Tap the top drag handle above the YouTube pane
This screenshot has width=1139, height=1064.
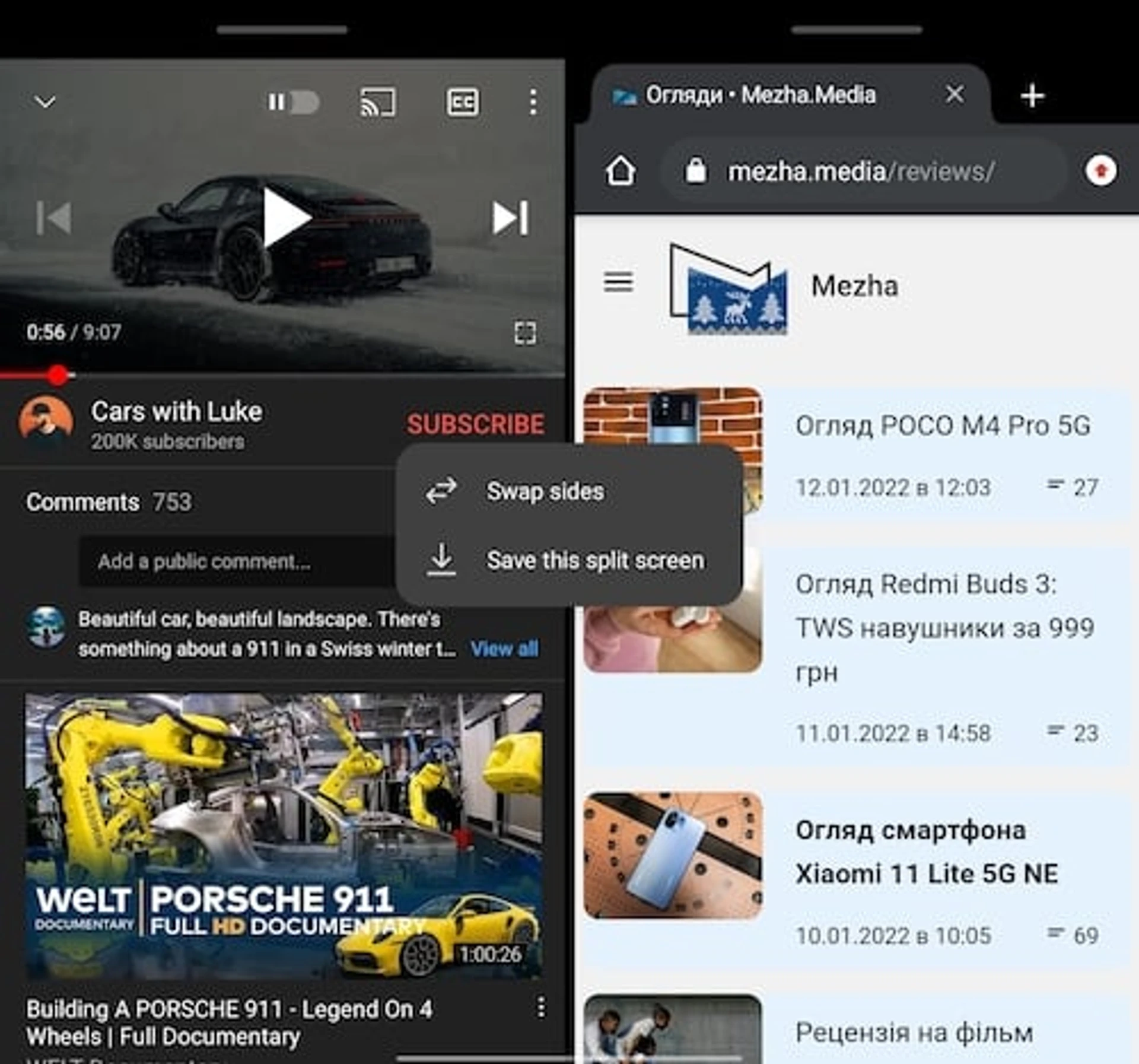click(282, 30)
